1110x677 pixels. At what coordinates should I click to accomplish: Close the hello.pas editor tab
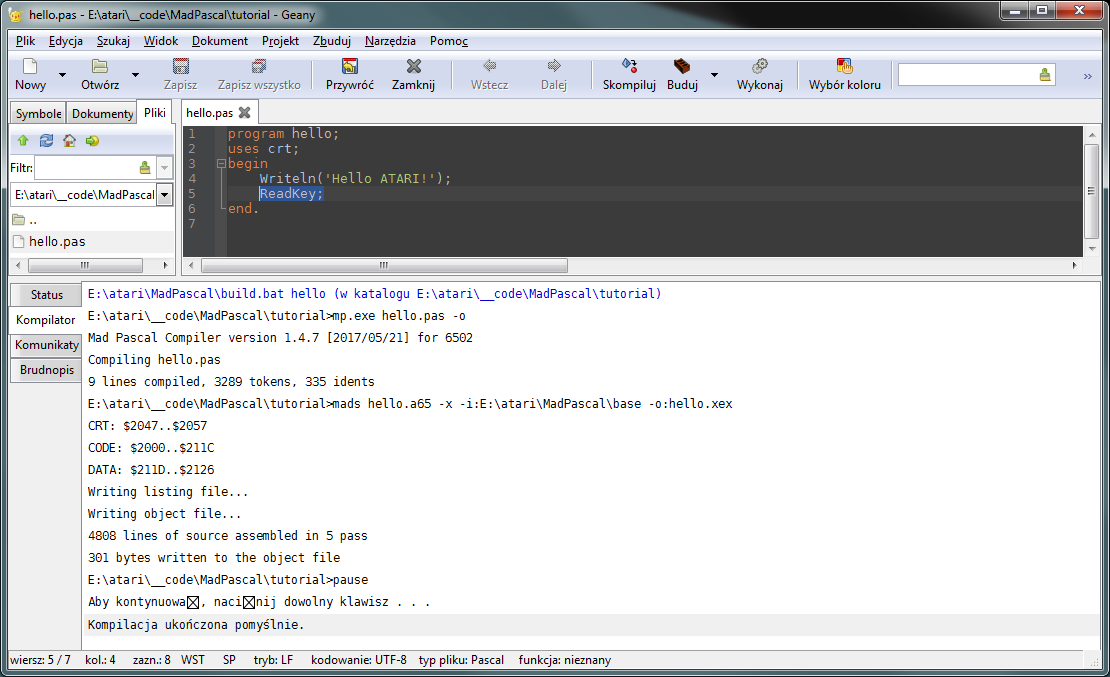[x=244, y=113]
